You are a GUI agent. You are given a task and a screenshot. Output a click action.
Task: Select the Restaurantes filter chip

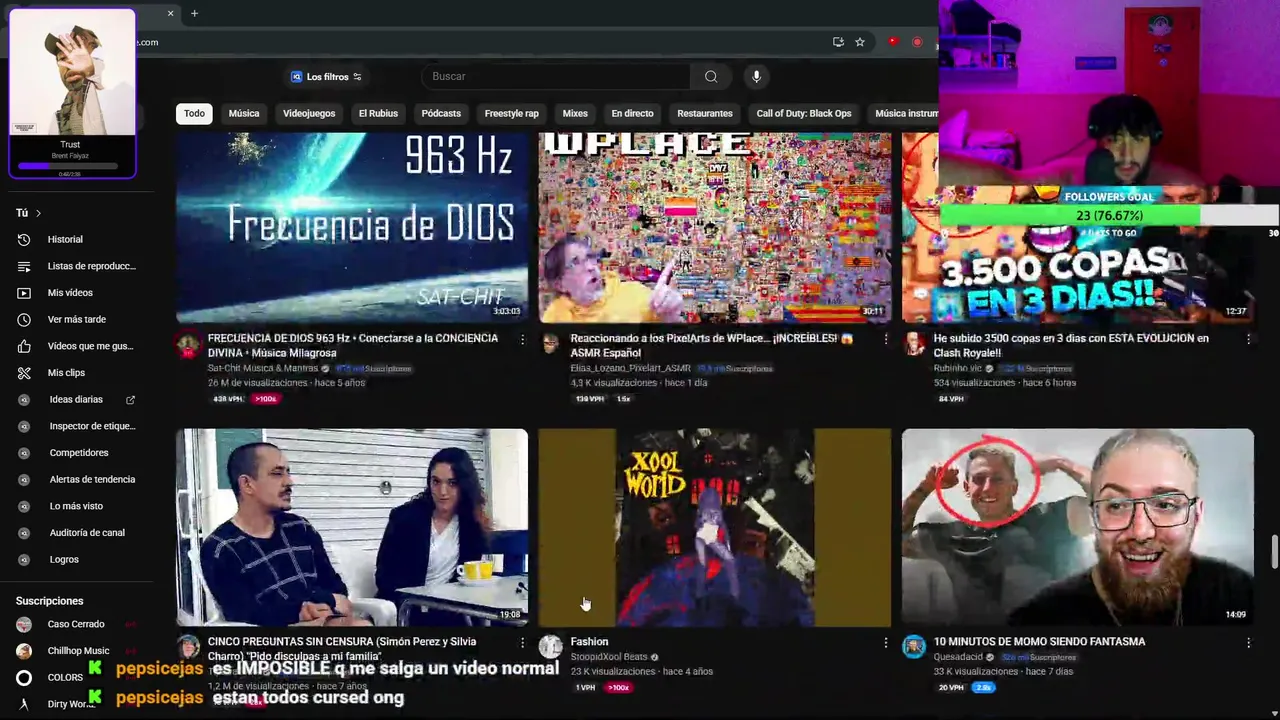coord(704,113)
